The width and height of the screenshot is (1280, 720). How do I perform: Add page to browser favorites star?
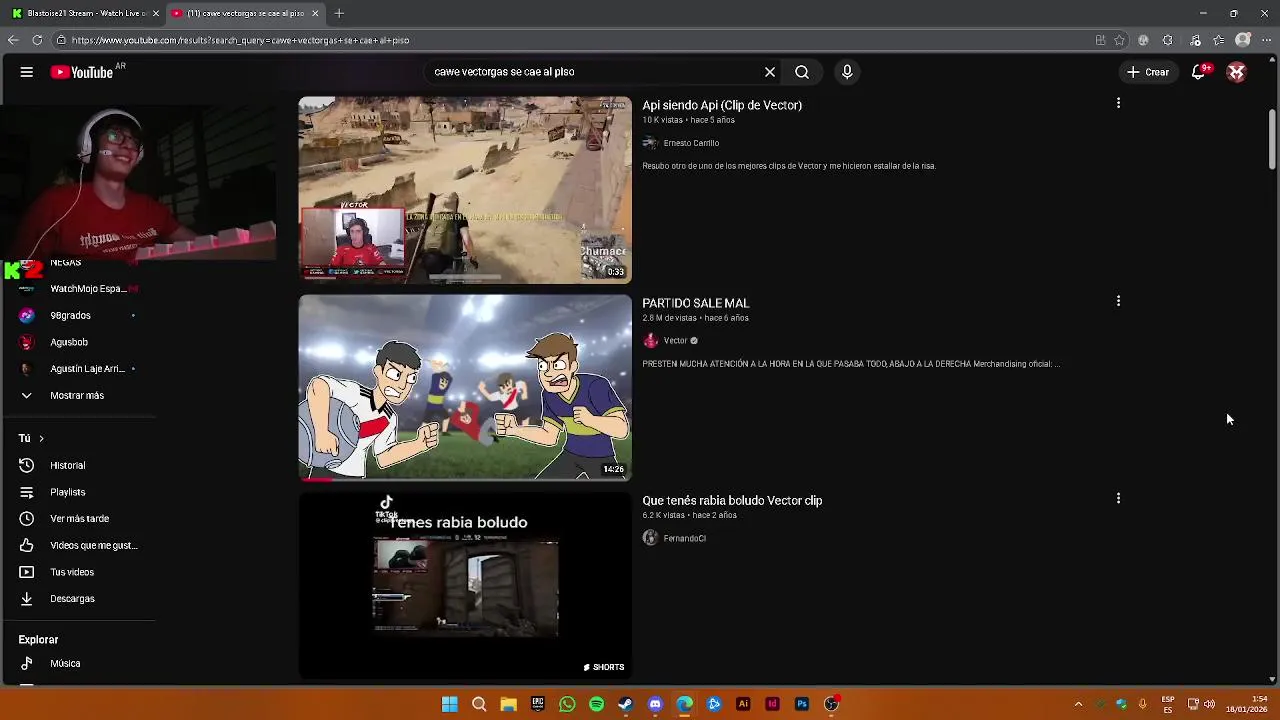coord(1120,40)
